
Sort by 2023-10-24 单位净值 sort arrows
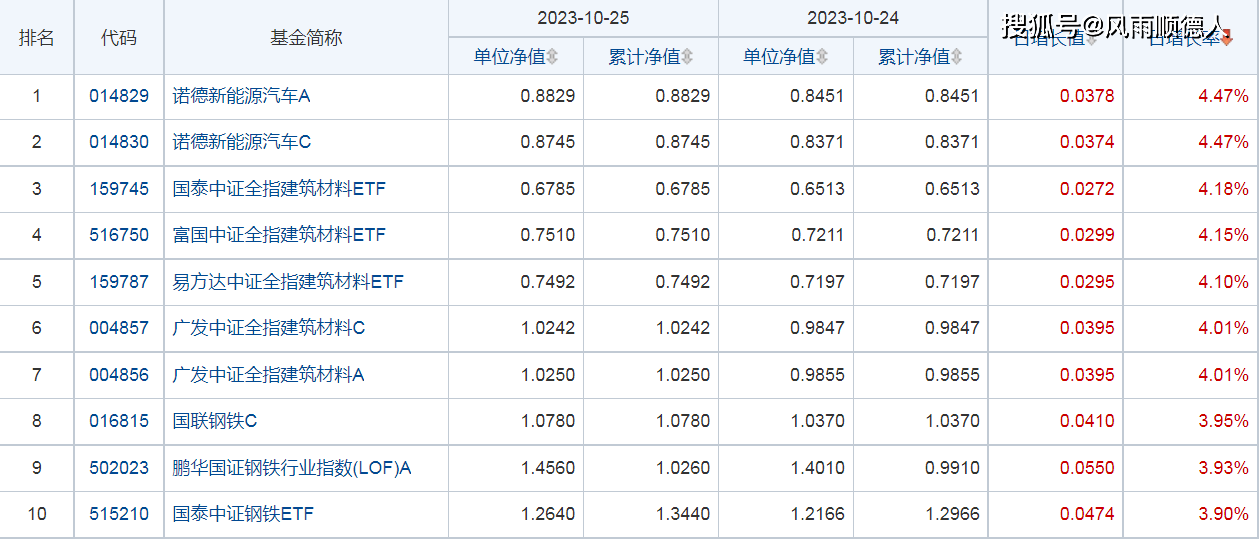821,57
